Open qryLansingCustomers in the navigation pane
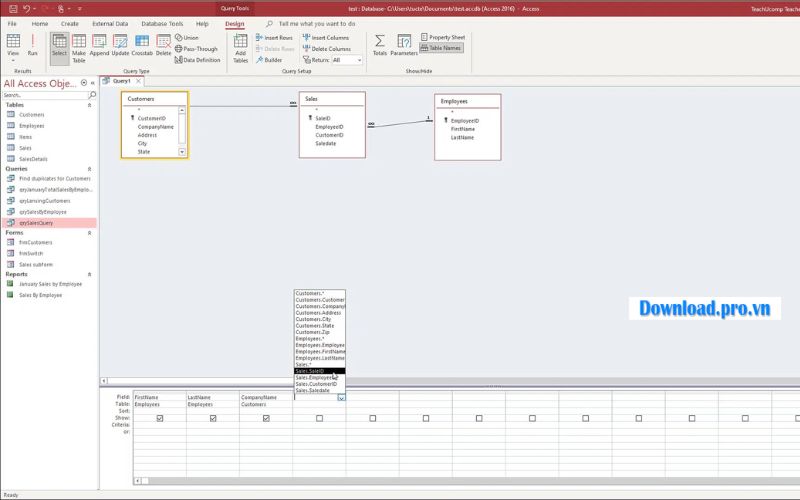The image size is (800, 500). (45, 200)
